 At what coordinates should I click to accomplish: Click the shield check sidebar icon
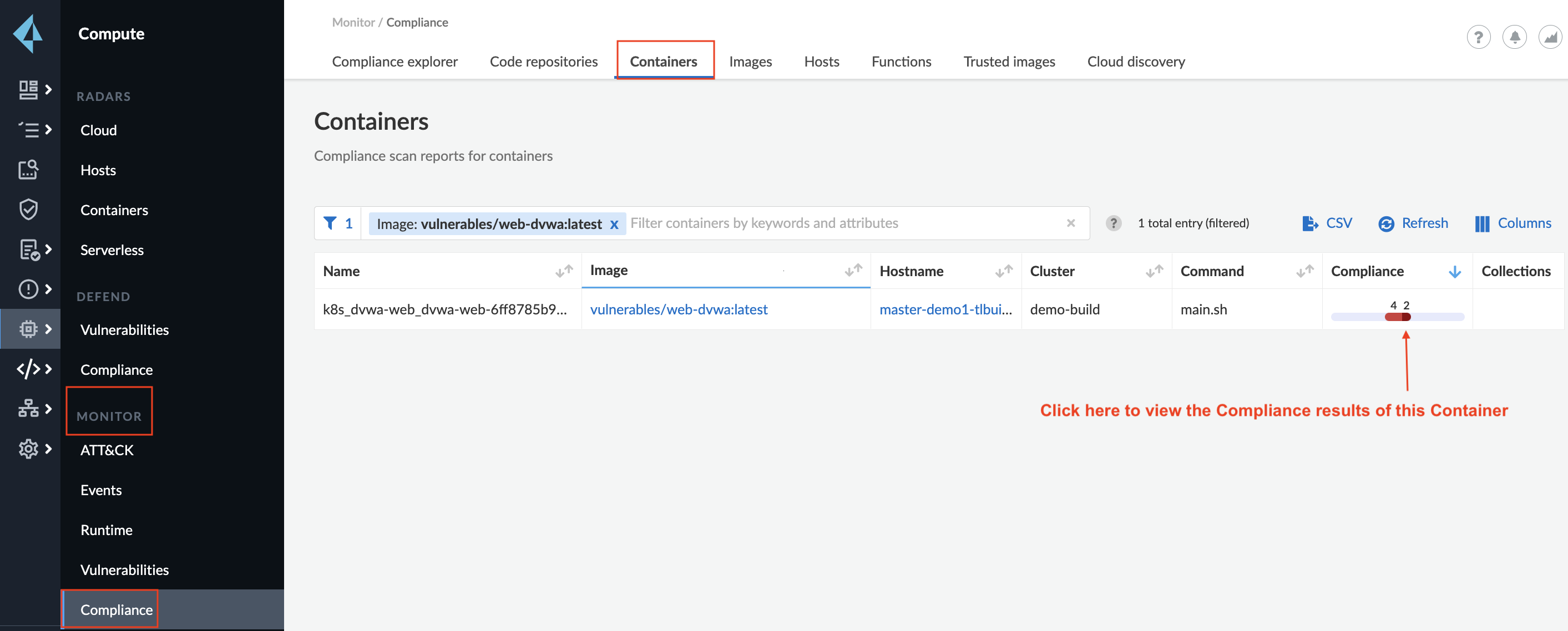pyautogui.click(x=28, y=210)
